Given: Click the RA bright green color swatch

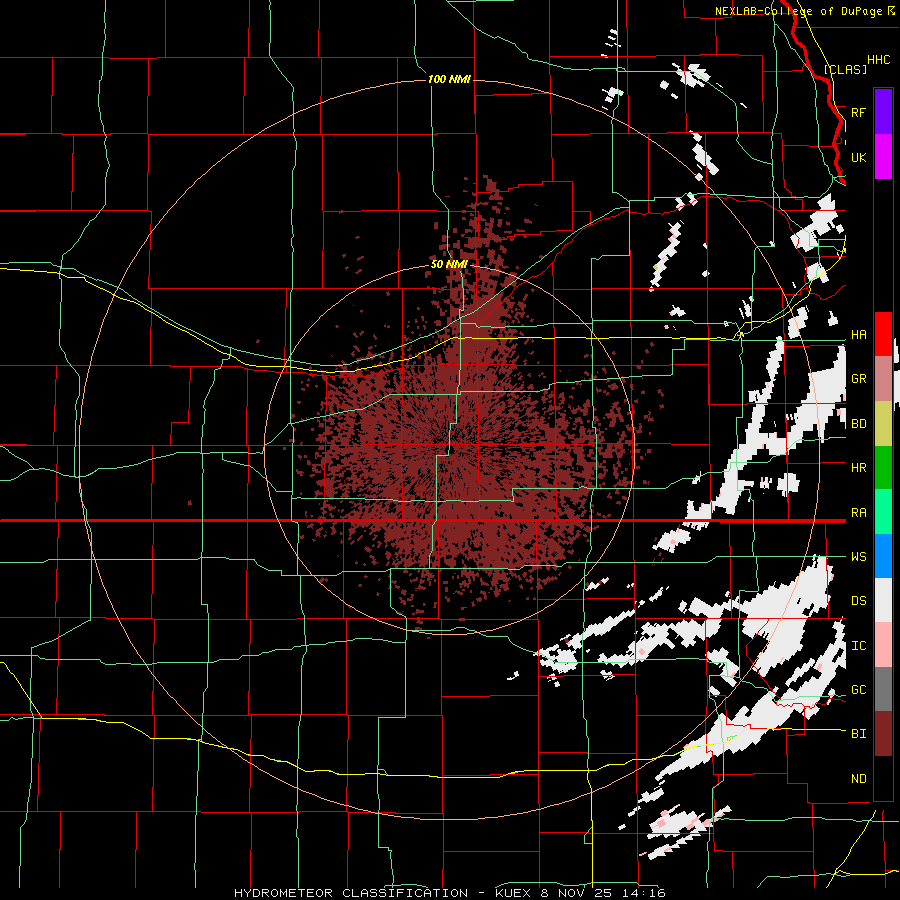Looking at the screenshot, I should (883, 512).
